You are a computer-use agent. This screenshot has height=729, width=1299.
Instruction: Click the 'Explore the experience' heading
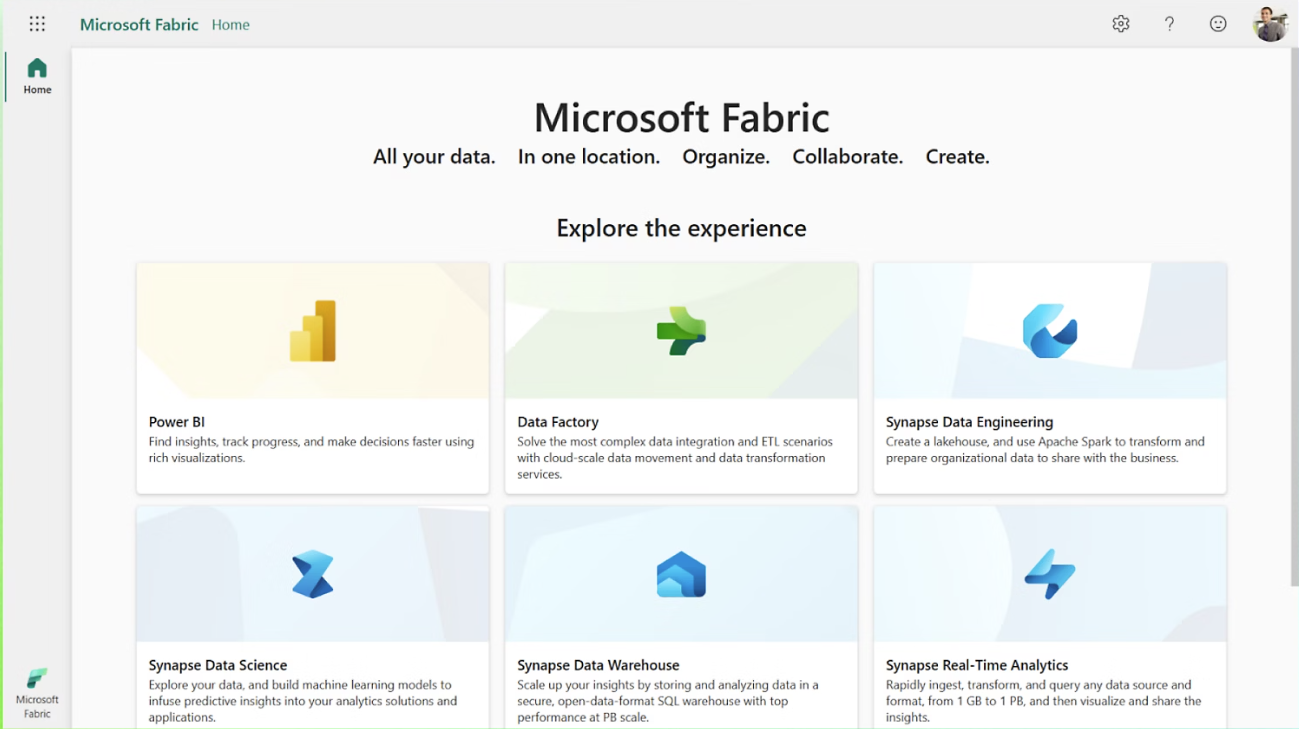point(681,228)
